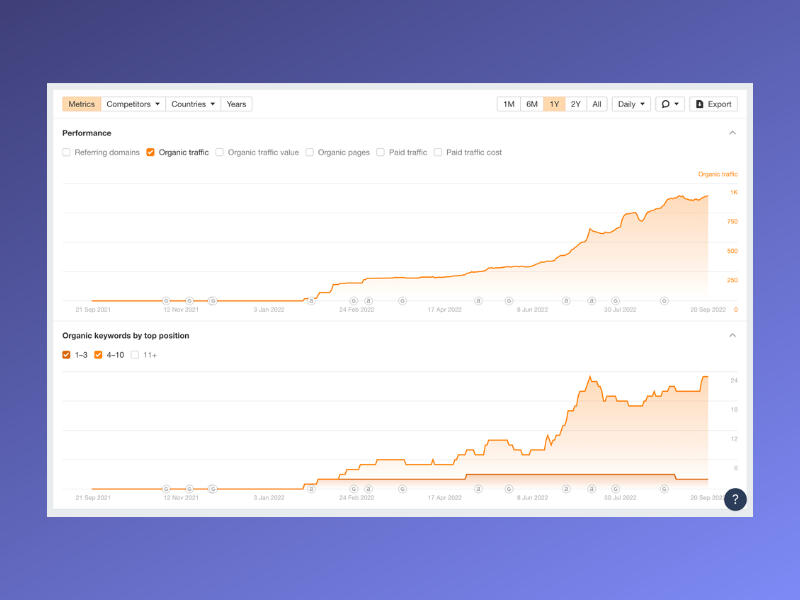Collapse the Performance section chevron
This screenshot has width=800, height=600.
point(732,133)
